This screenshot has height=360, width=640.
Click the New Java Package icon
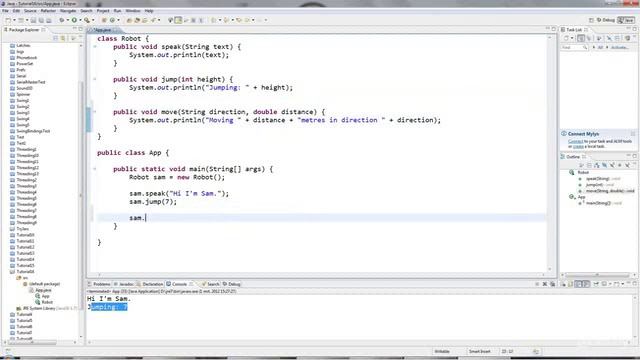pos(104,20)
